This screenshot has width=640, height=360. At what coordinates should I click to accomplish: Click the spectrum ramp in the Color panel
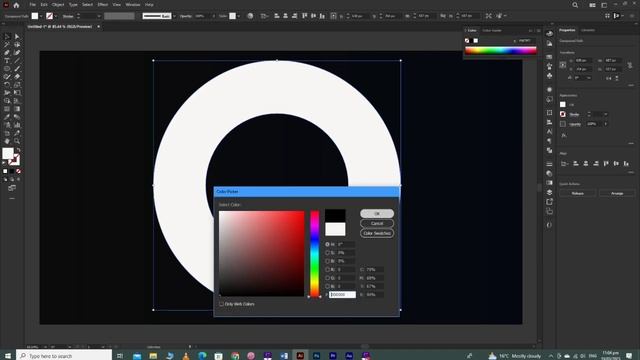[x=500, y=51]
